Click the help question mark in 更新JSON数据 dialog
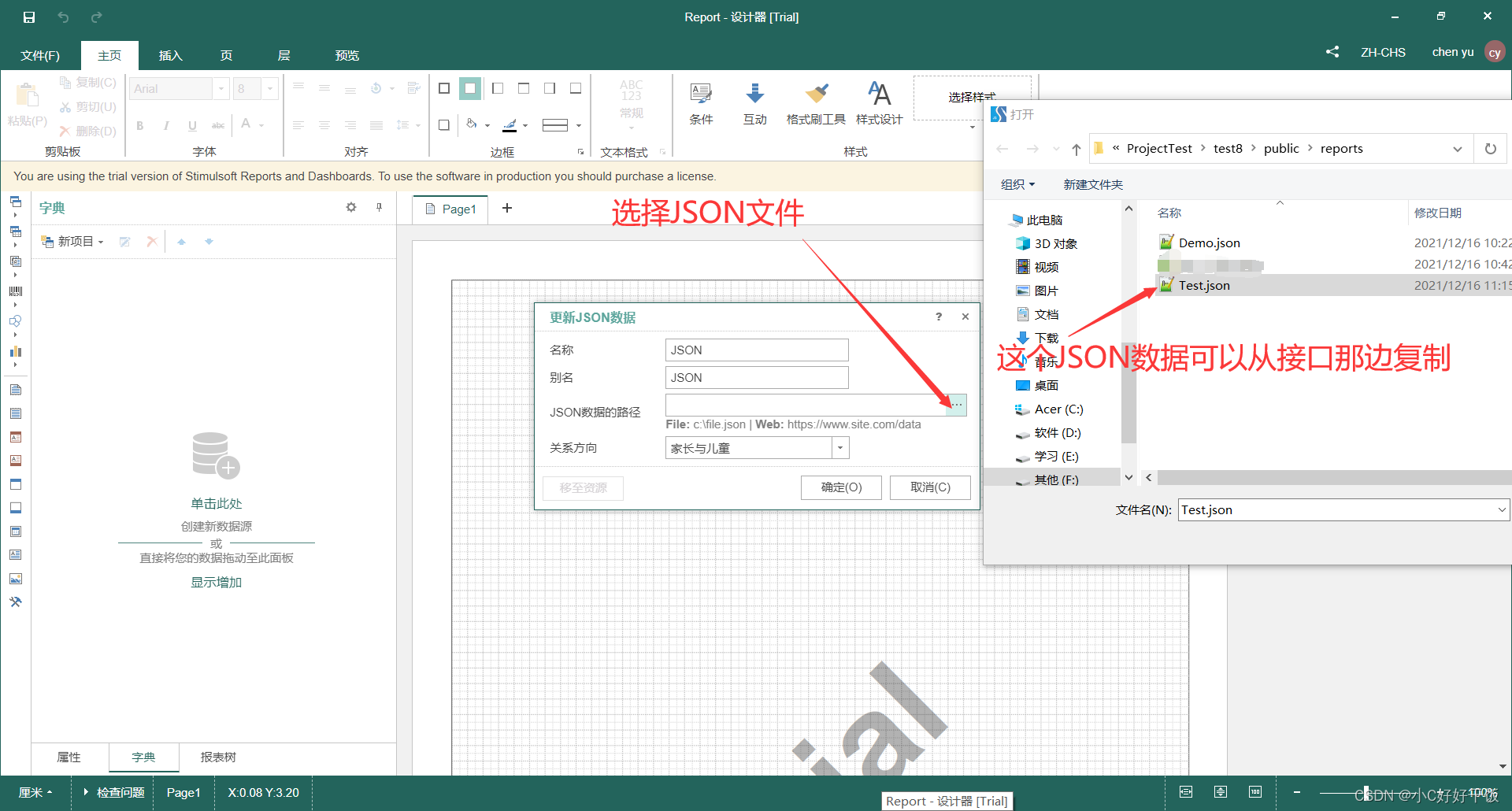Viewport: 1512px width, 811px height. 939,317
